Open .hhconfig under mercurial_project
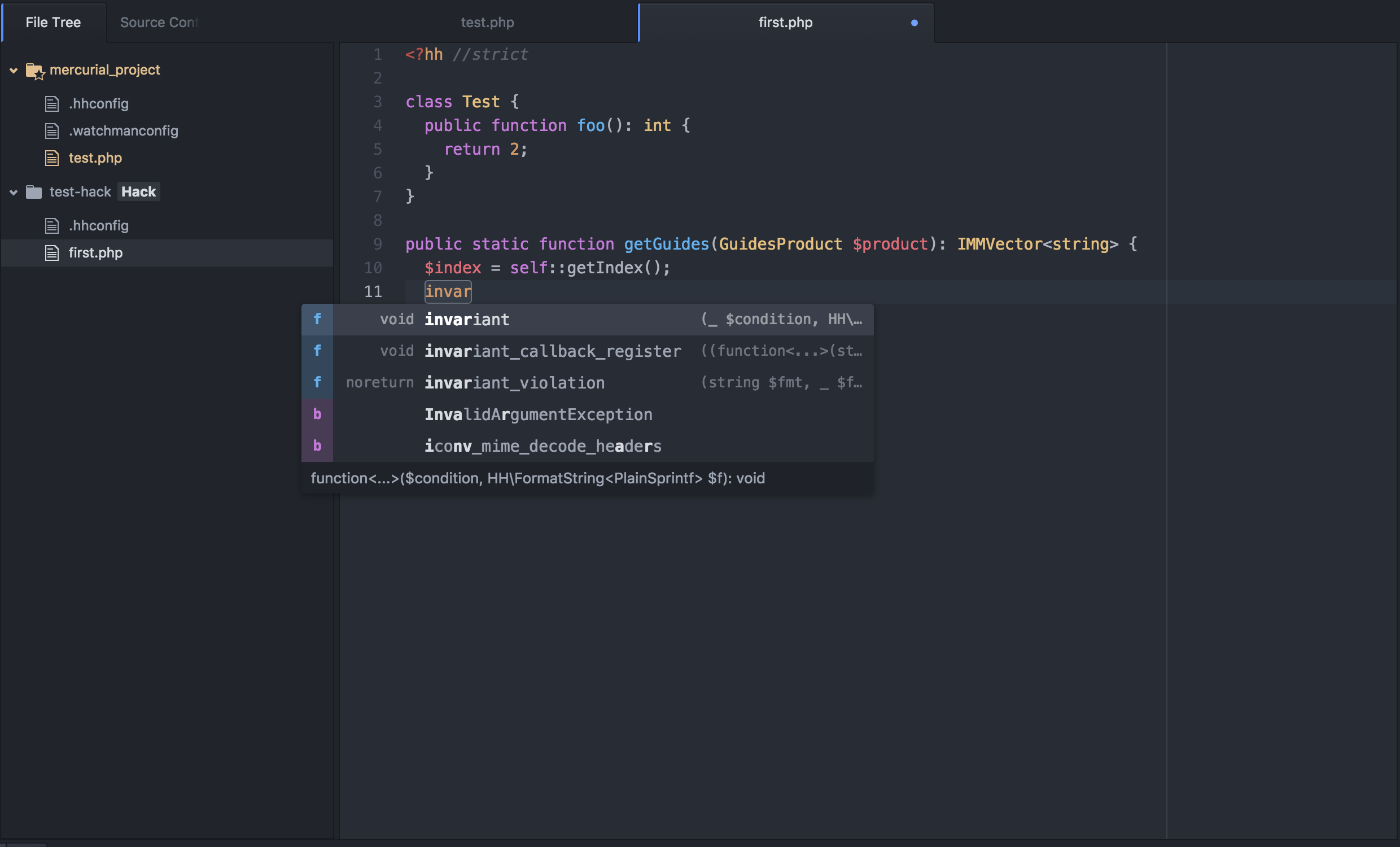This screenshot has width=1400, height=847. [98, 104]
